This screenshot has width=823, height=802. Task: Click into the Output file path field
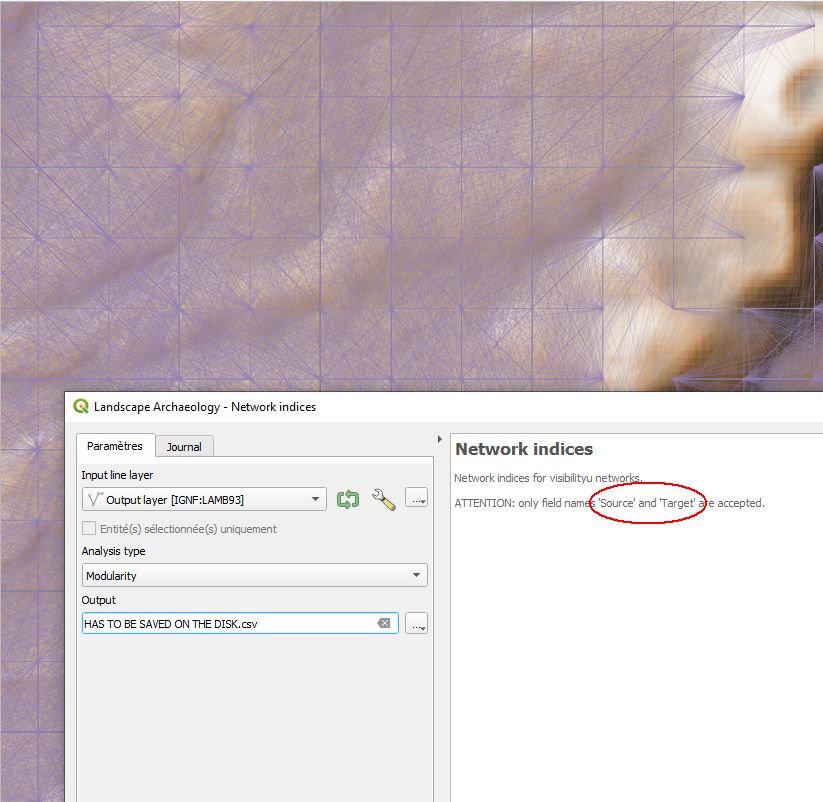pos(240,623)
